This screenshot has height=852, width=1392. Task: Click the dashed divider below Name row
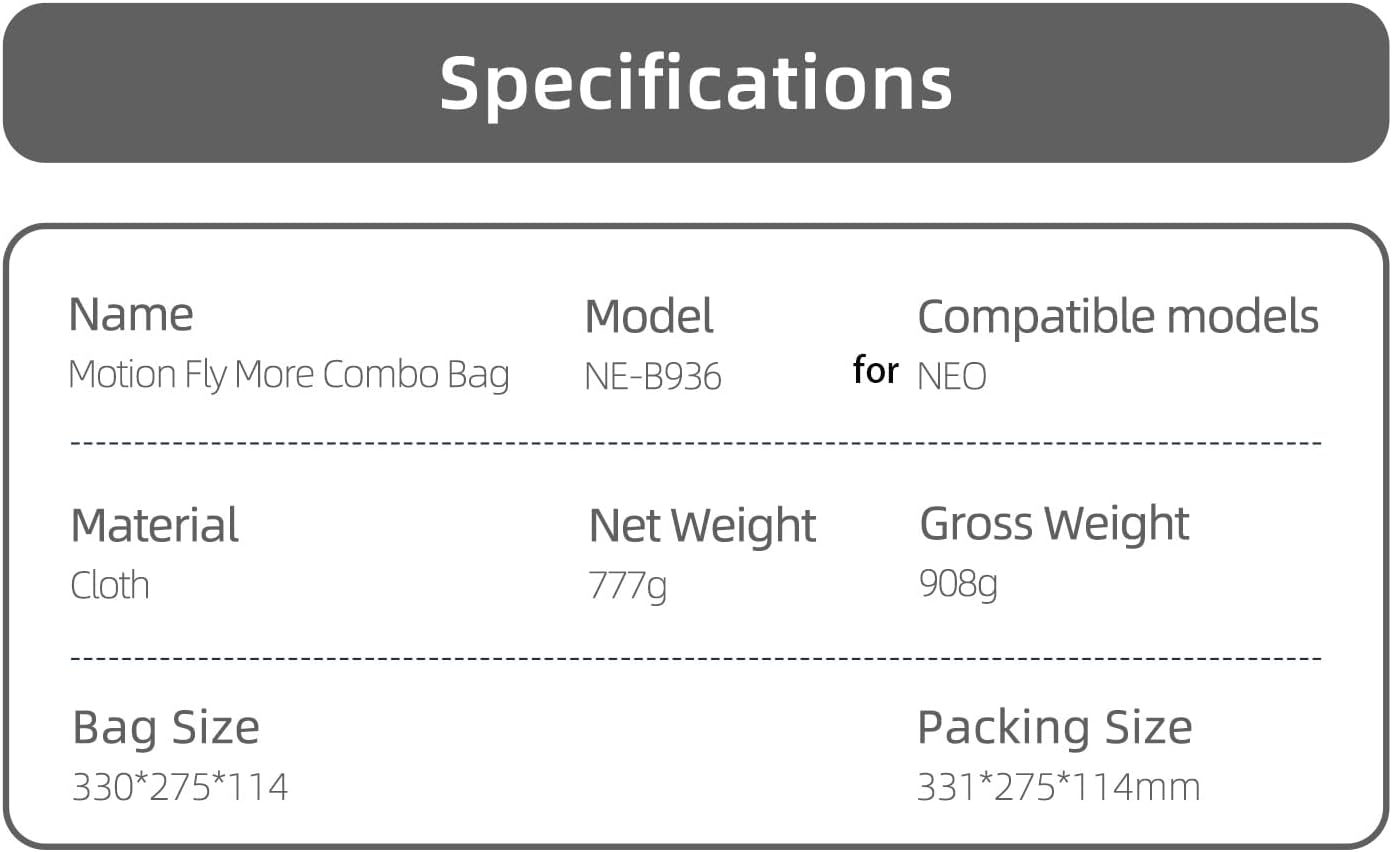[x=696, y=441]
